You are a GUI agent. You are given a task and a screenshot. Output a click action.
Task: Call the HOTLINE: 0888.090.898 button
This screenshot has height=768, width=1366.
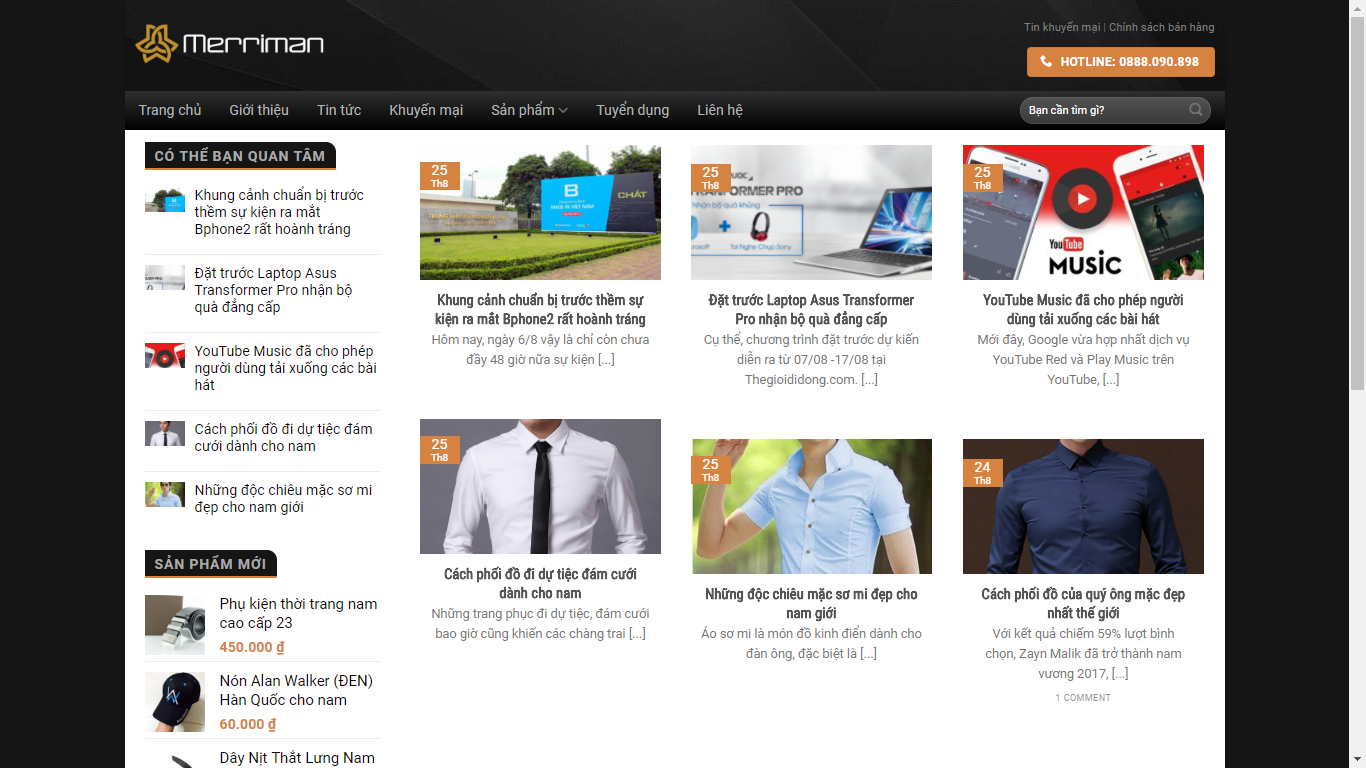(x=1120, y=62)
